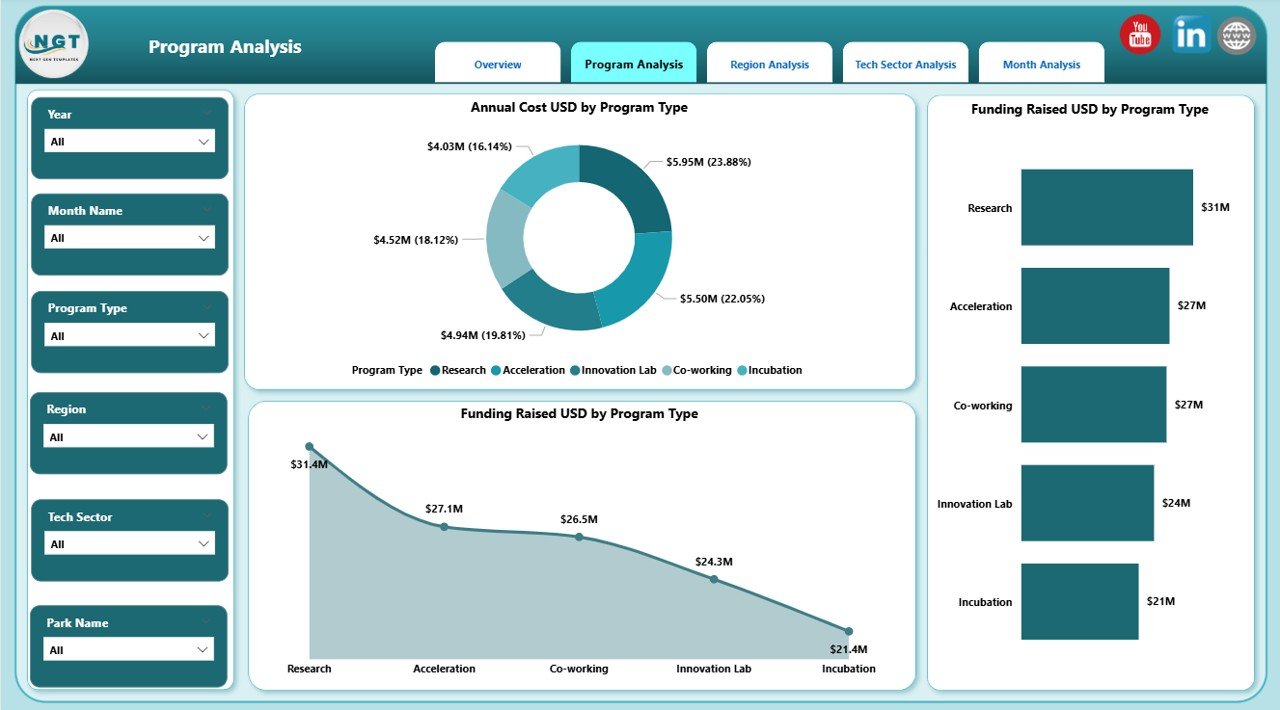
Task: Open the Region Analysis tab
Action: 769,64
